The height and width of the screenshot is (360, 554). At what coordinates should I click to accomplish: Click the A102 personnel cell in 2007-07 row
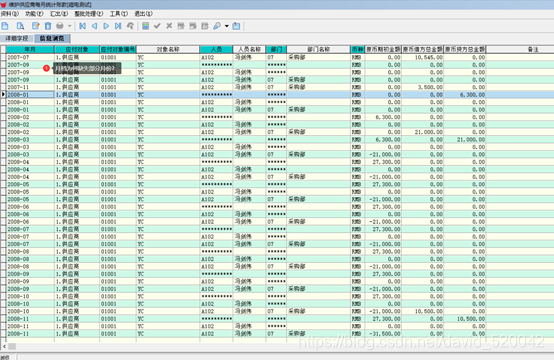[x=216, y=57]
